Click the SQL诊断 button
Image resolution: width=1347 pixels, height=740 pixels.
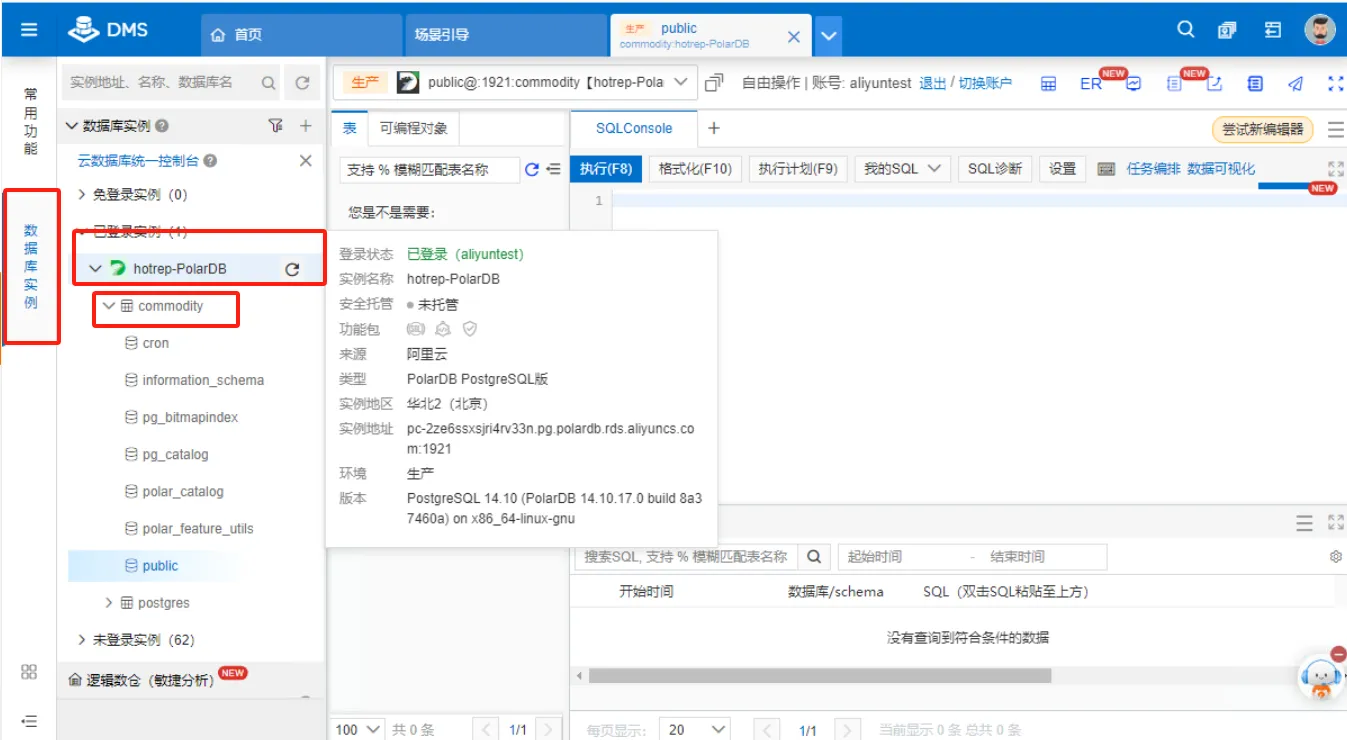pos(995,169)
